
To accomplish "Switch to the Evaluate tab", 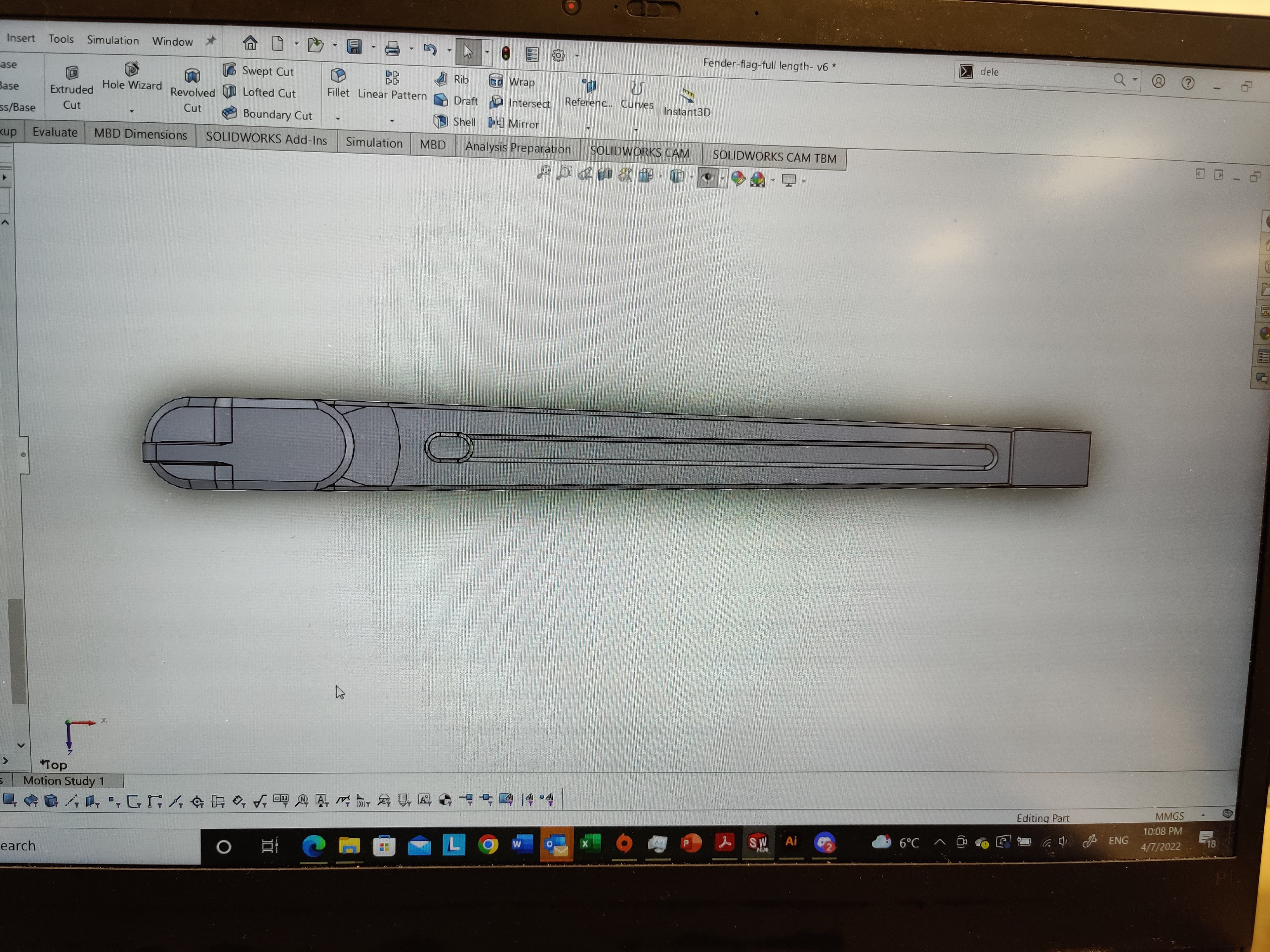I will tap(55, 132).
